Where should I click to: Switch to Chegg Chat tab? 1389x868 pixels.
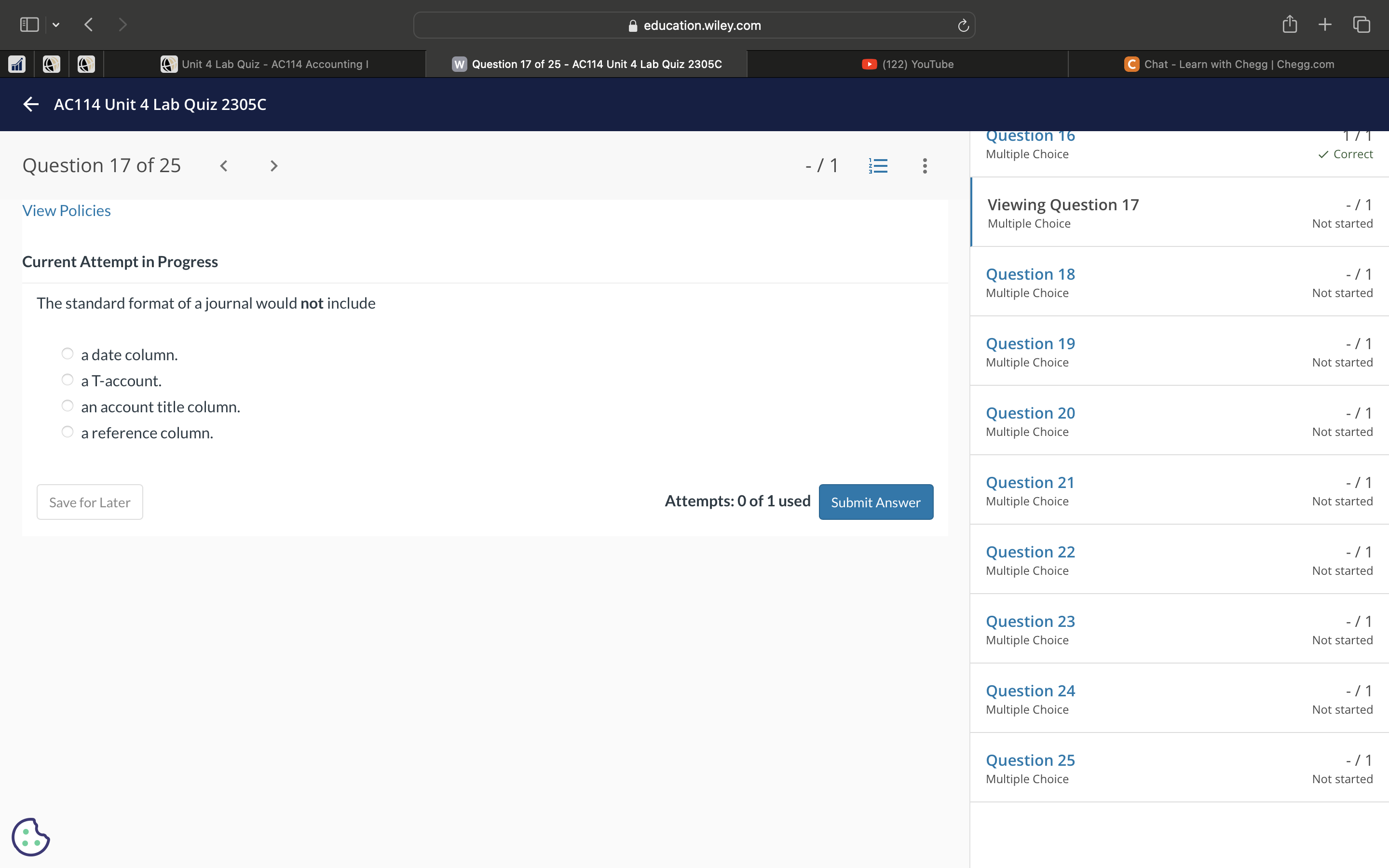click(1228, 64)
